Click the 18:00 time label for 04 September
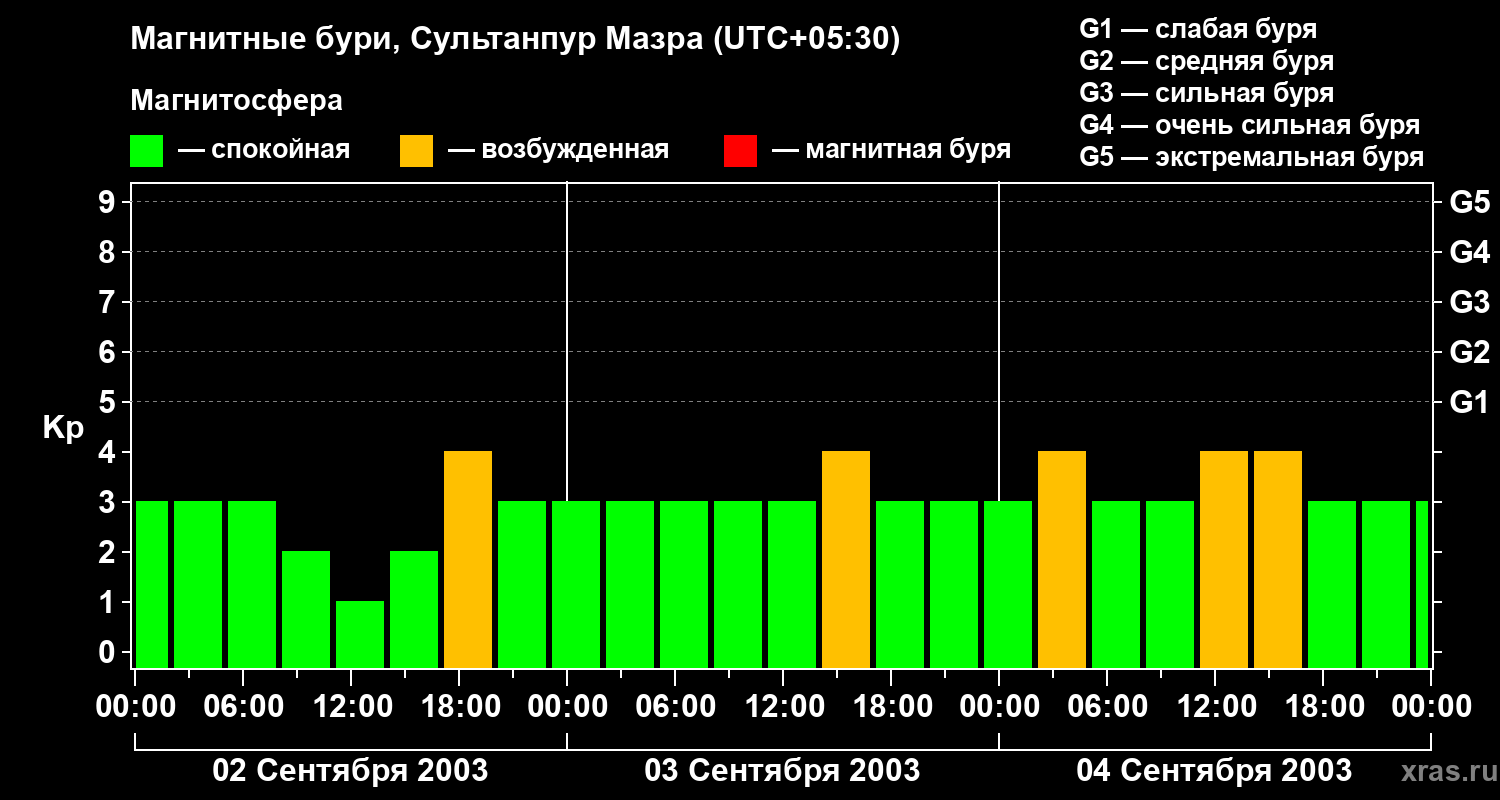The width and height of the screenshot is (1500, 800). tap(1323, 707)
